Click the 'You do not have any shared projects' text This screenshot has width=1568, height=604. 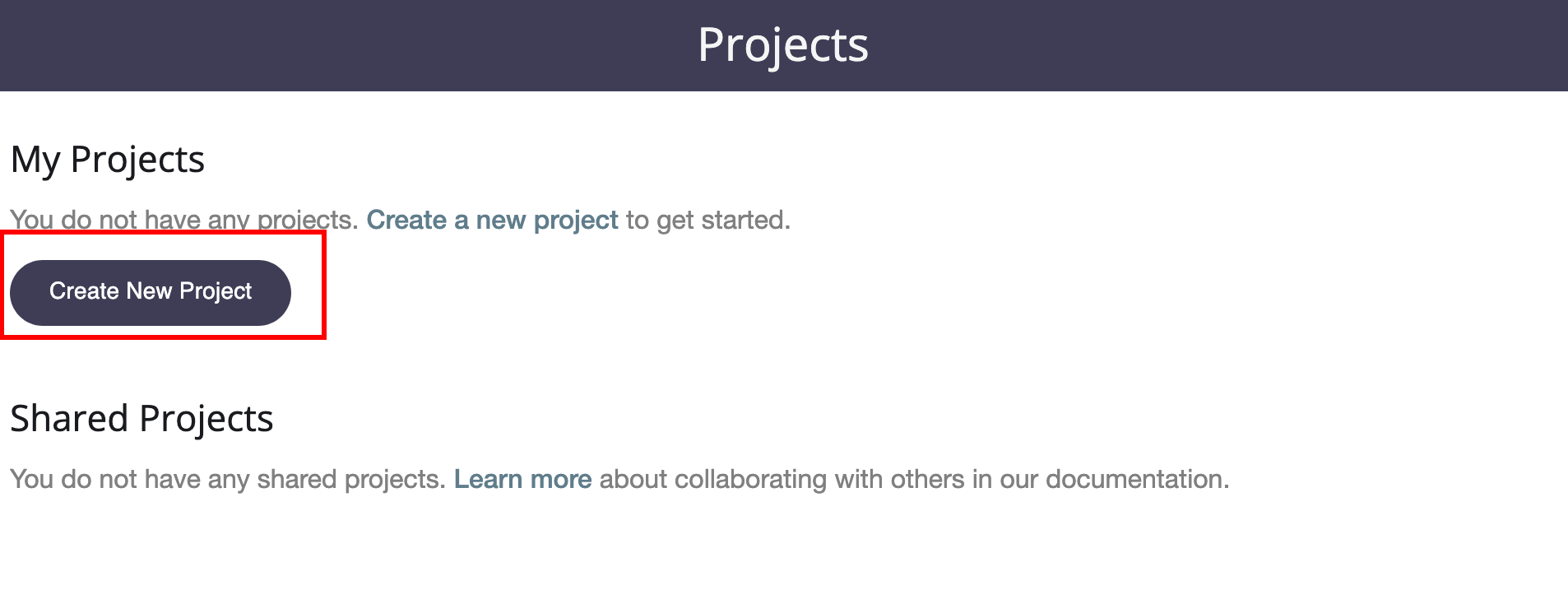[228, 479]
